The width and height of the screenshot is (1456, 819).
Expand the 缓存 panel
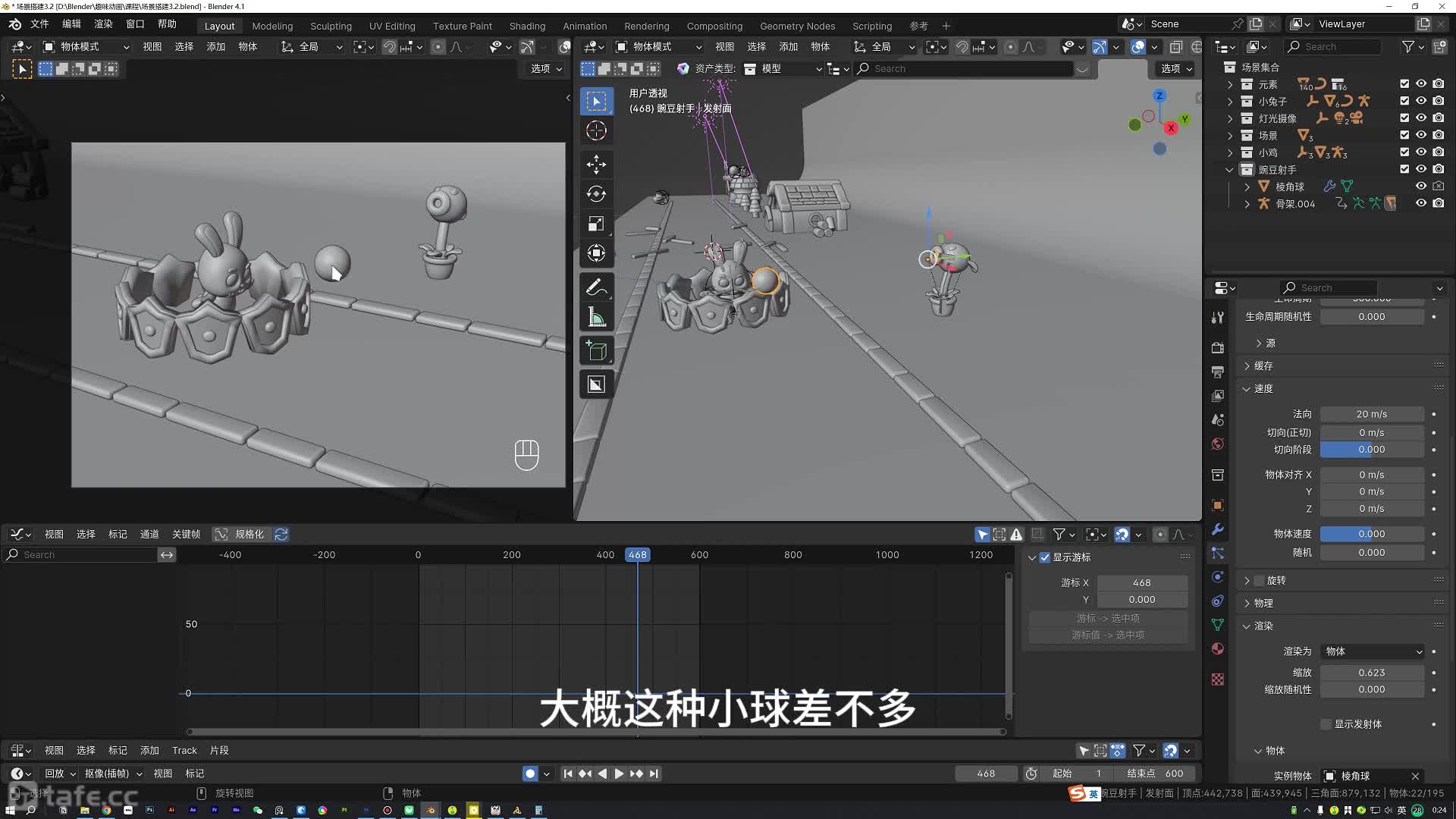click(x=1263, y=366)
